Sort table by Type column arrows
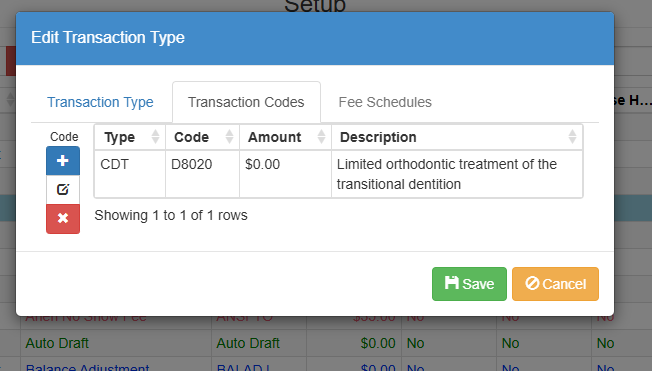Image resolution: width=652 pixels, height=371 pixels. (x=155, y=137)
